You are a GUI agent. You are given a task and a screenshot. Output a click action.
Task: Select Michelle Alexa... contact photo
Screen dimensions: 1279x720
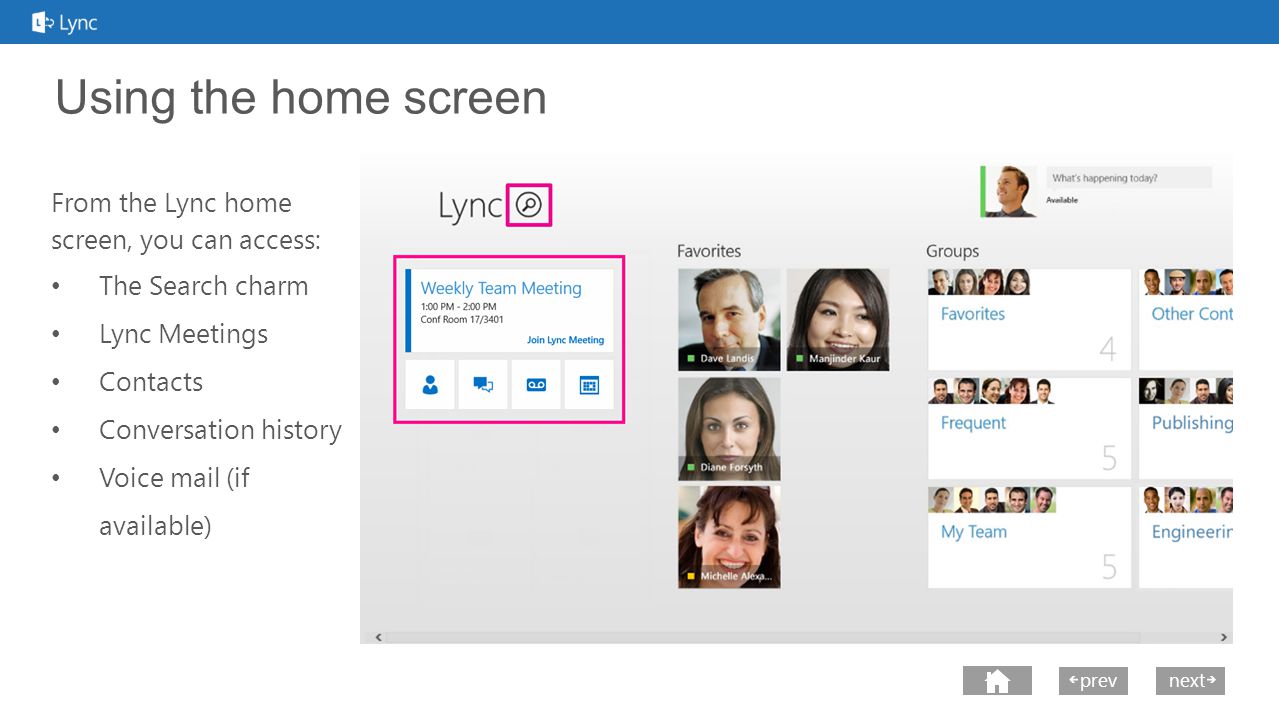(x=729, y=537)
